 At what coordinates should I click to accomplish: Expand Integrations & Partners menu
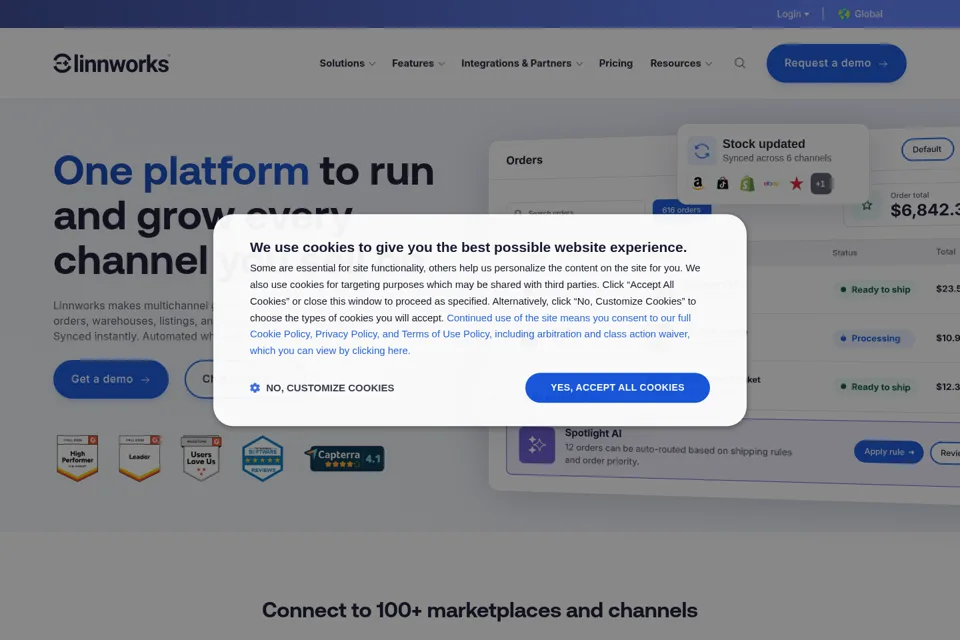[x=522, y=63]
